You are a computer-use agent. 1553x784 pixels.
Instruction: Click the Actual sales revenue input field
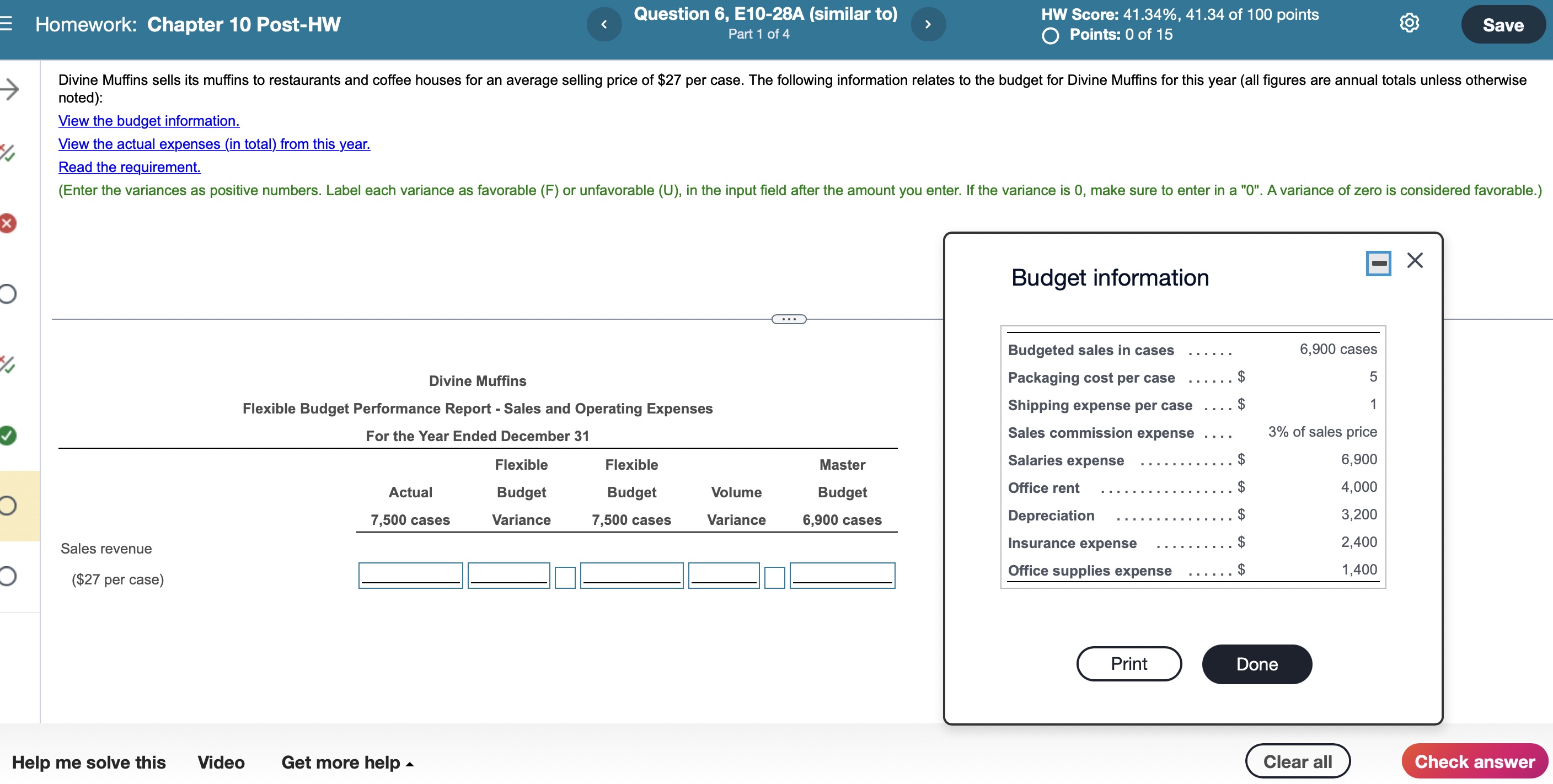tap(410, 576)
